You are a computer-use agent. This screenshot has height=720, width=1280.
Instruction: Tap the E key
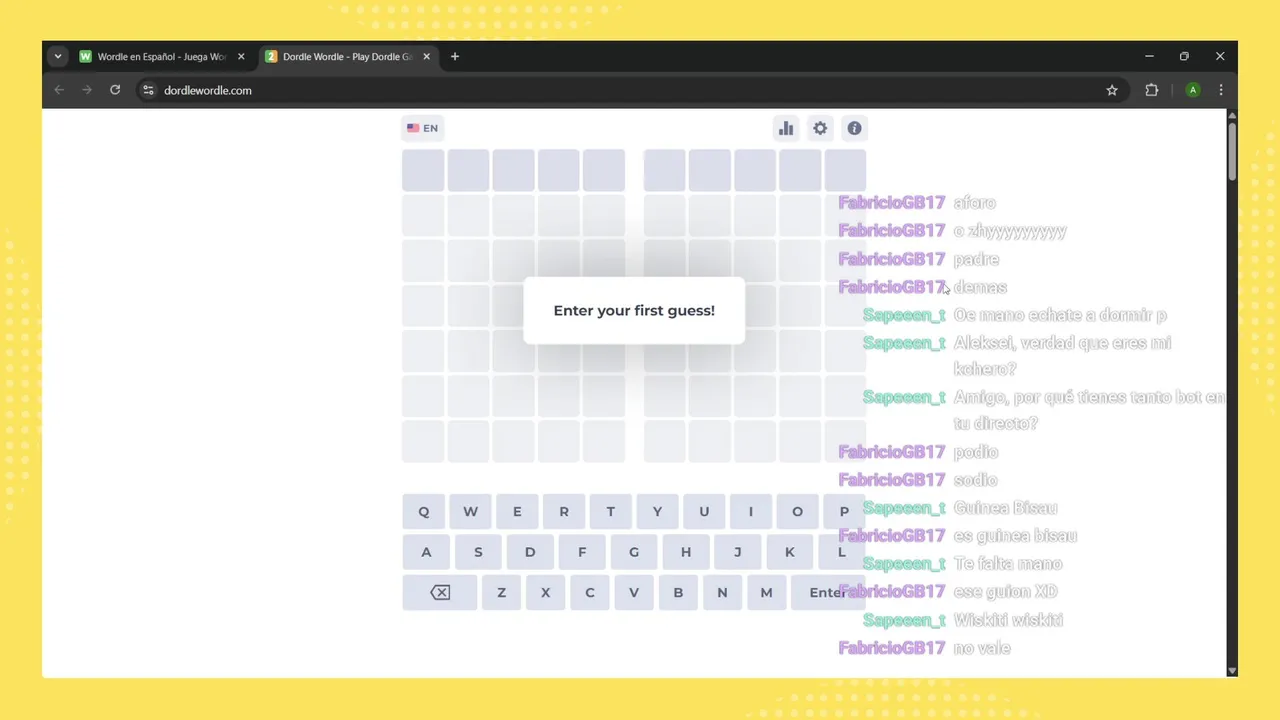[x=517, y=511]
